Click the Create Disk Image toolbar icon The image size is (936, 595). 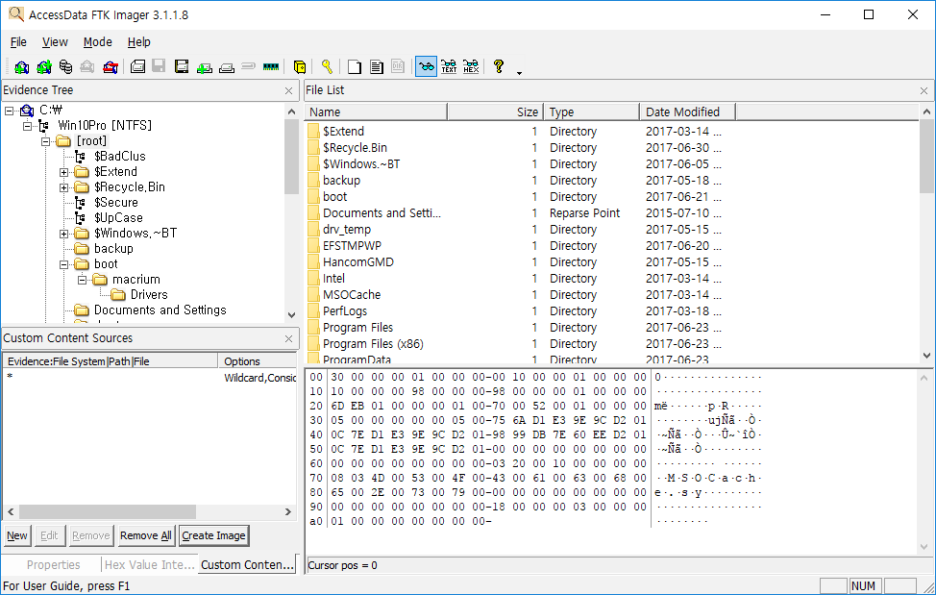[x=138, y=66]
